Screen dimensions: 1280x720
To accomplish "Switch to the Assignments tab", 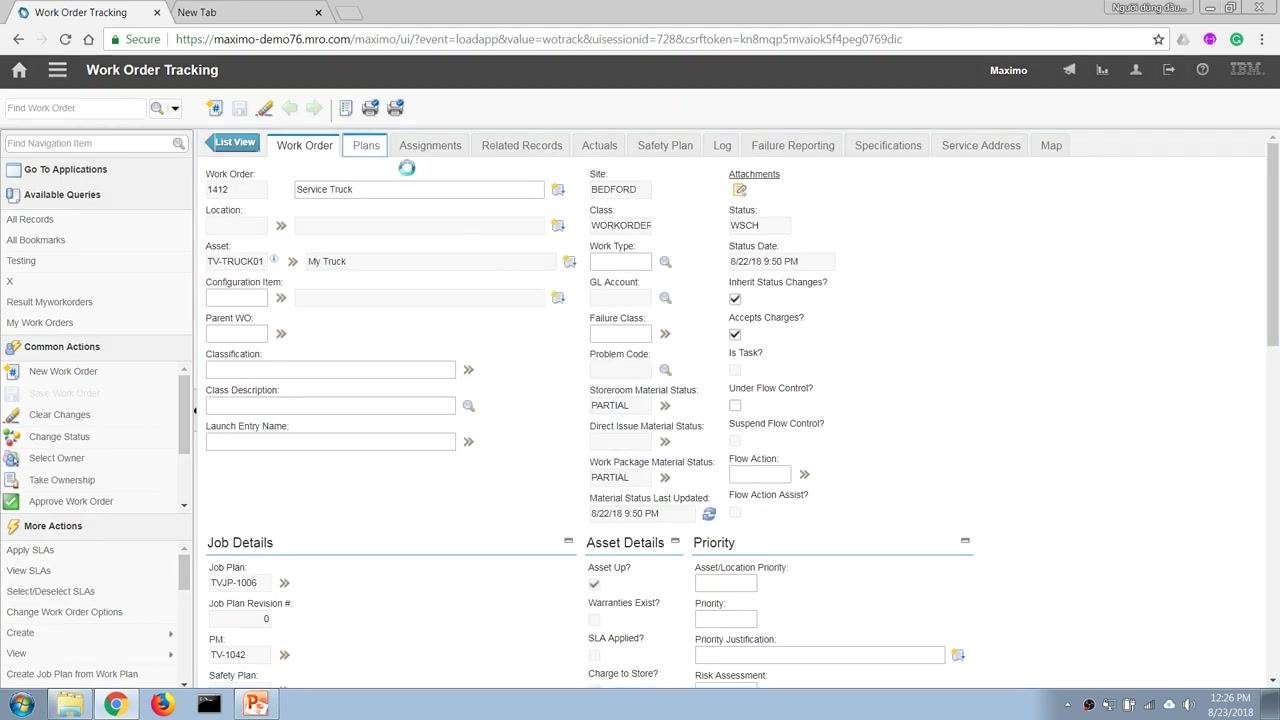I will 430,145.
